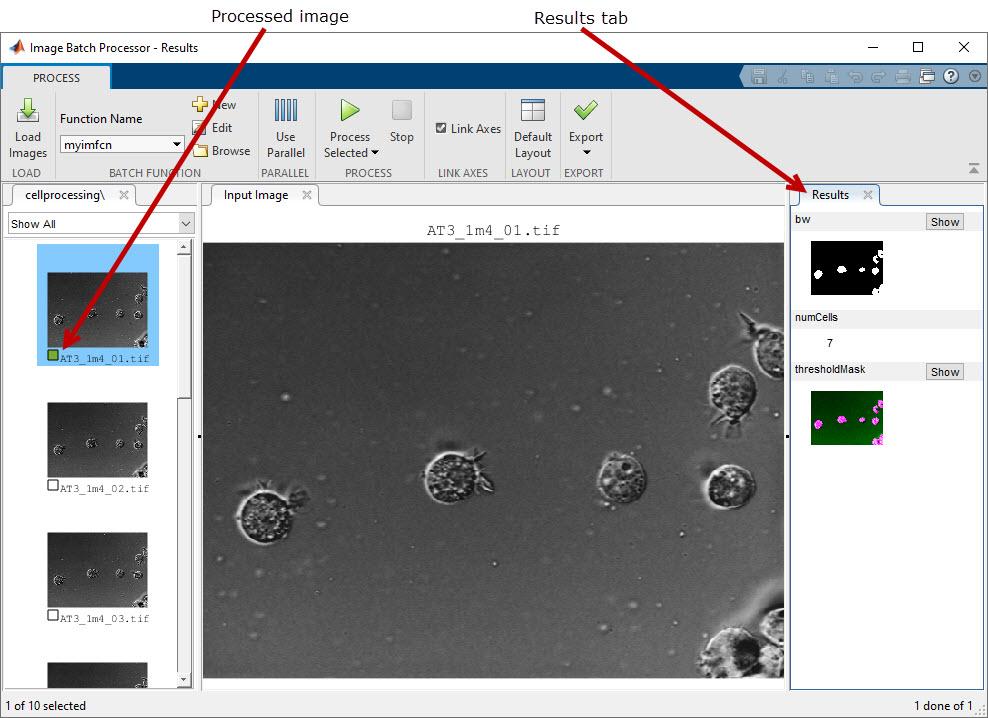
Task: Click the numCells value 7
Action: [x=829, y=343]
